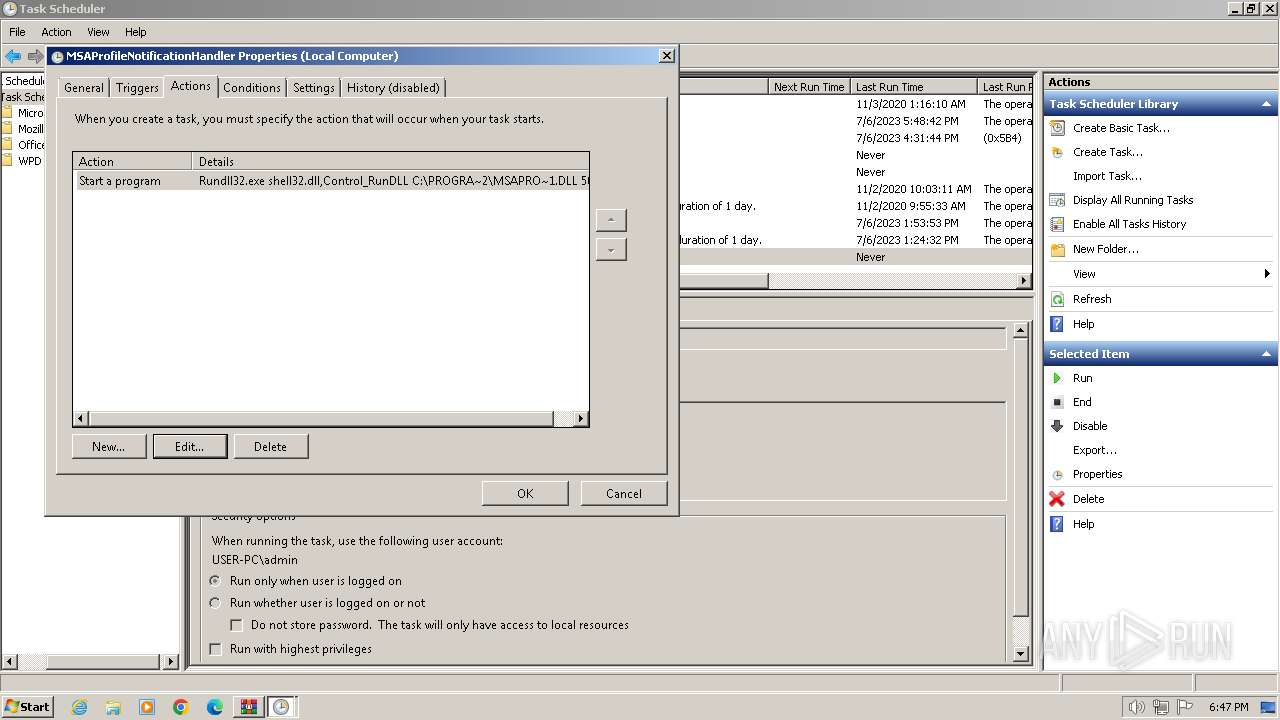Open Internet Explorer from taskbar
1280x720 pixels.
point(79,707)
